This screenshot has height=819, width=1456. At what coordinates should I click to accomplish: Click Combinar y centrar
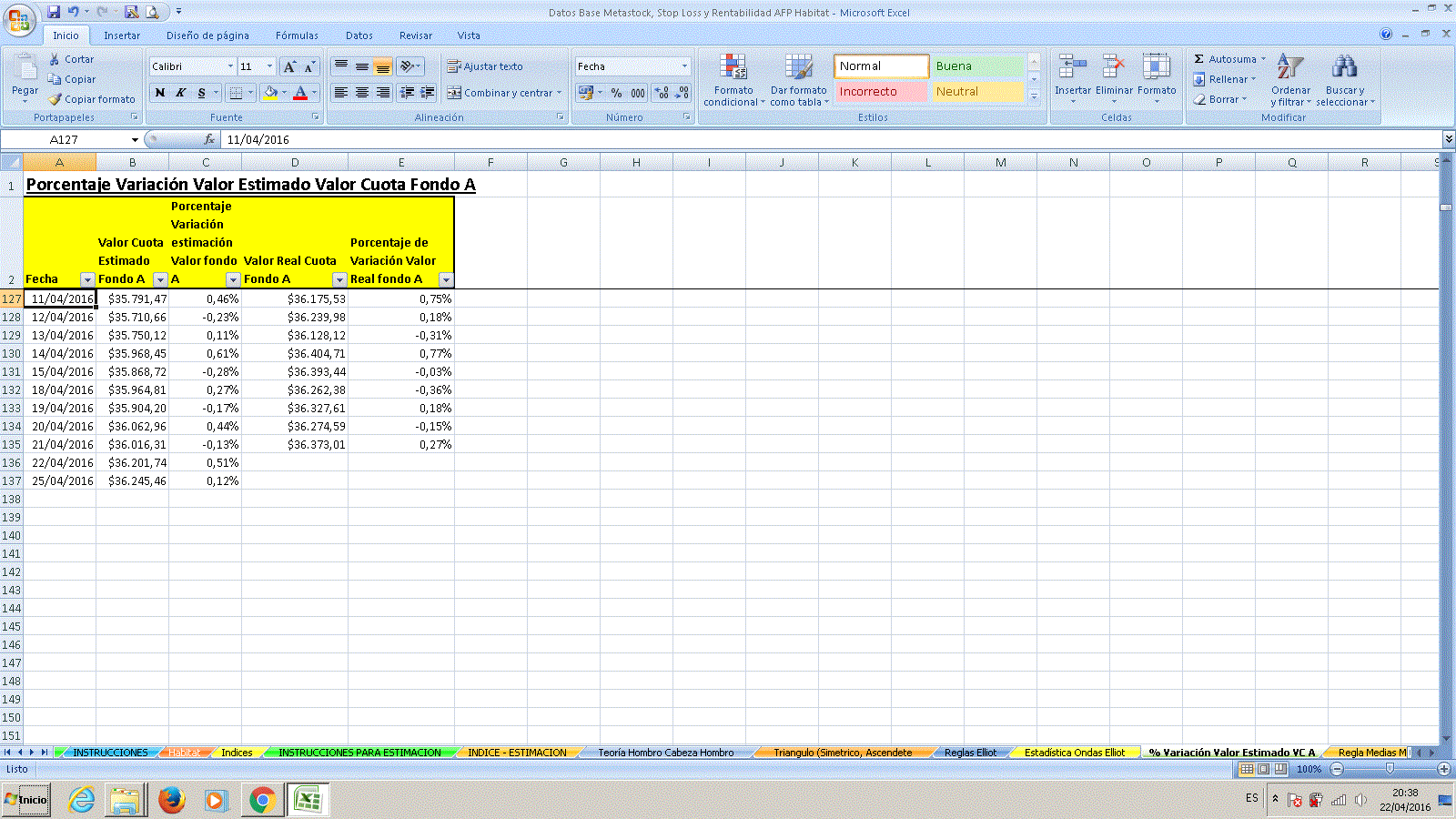tap(500, 93)
